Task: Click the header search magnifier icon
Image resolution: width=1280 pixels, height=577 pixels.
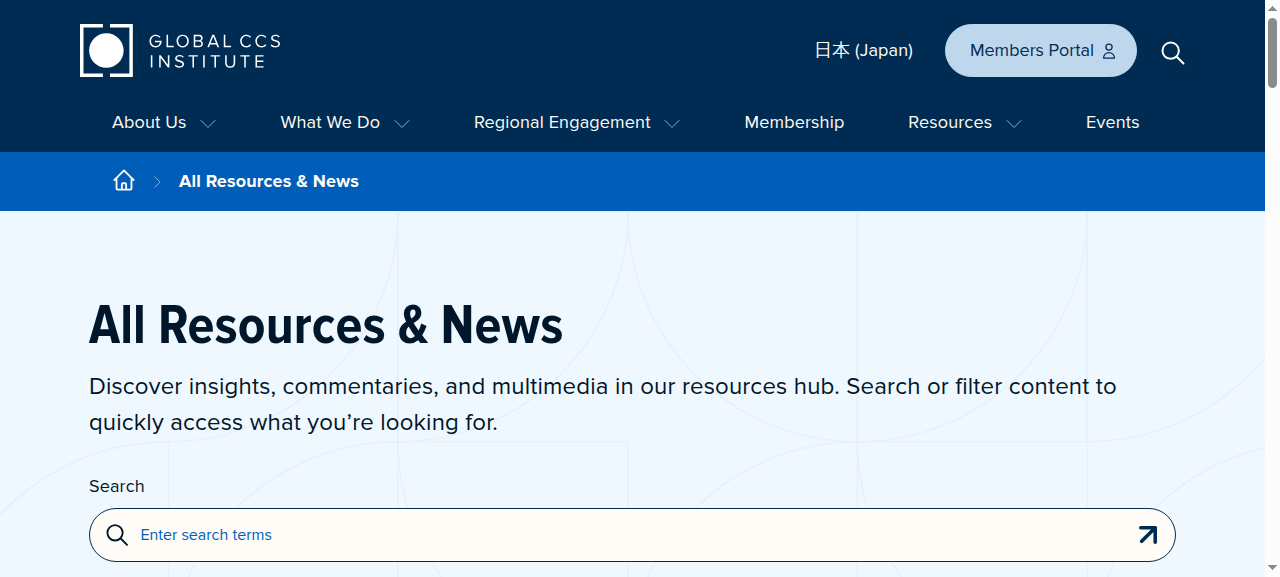Action: click(1173, 52)
